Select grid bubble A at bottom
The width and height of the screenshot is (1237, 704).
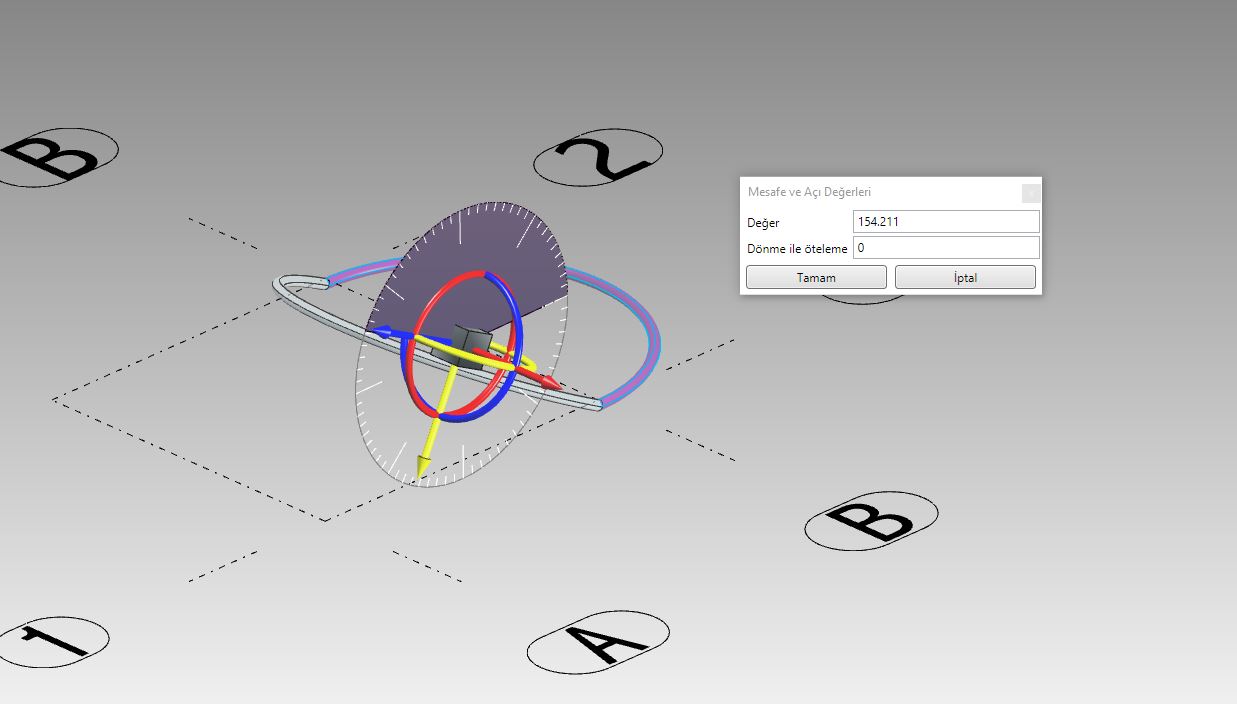click(x=598, y=640)
